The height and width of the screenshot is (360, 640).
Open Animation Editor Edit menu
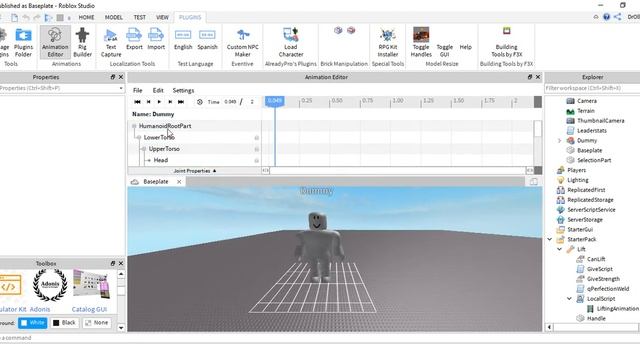click(x=158, y=90)
